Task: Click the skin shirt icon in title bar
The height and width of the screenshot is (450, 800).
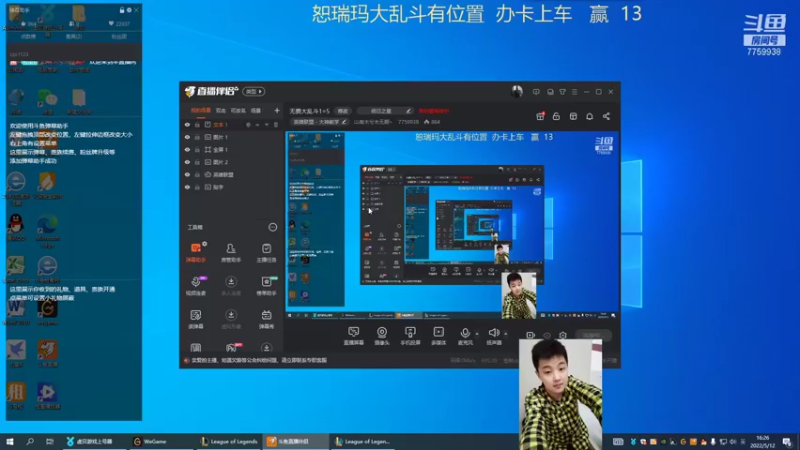Action: (x=562, y=92)
